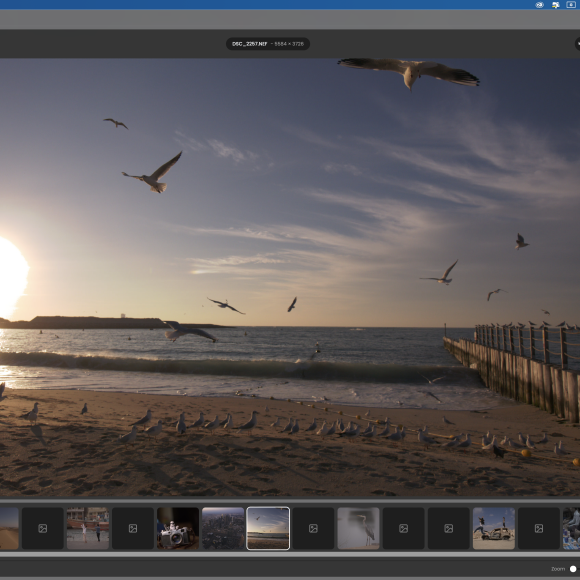Select placeholder thumbnail between boat and camera photos
Image resolution: width=580 pixels, height=580 pixels.
133,528
